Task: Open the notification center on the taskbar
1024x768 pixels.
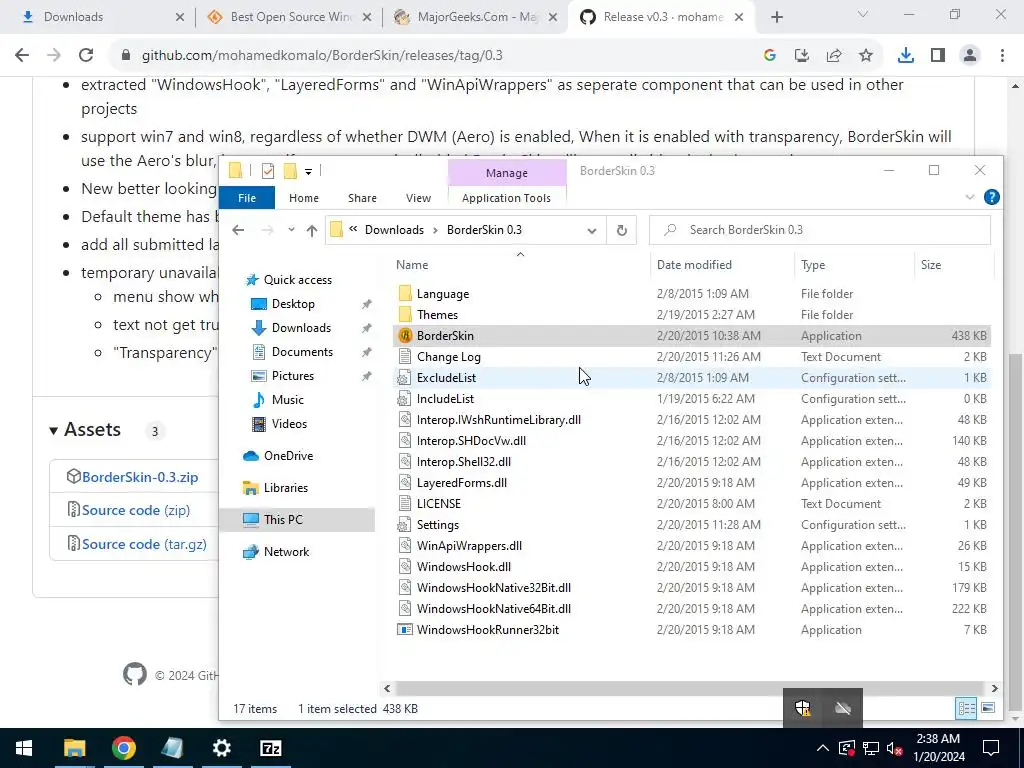Action: click(x=991, y=748)
